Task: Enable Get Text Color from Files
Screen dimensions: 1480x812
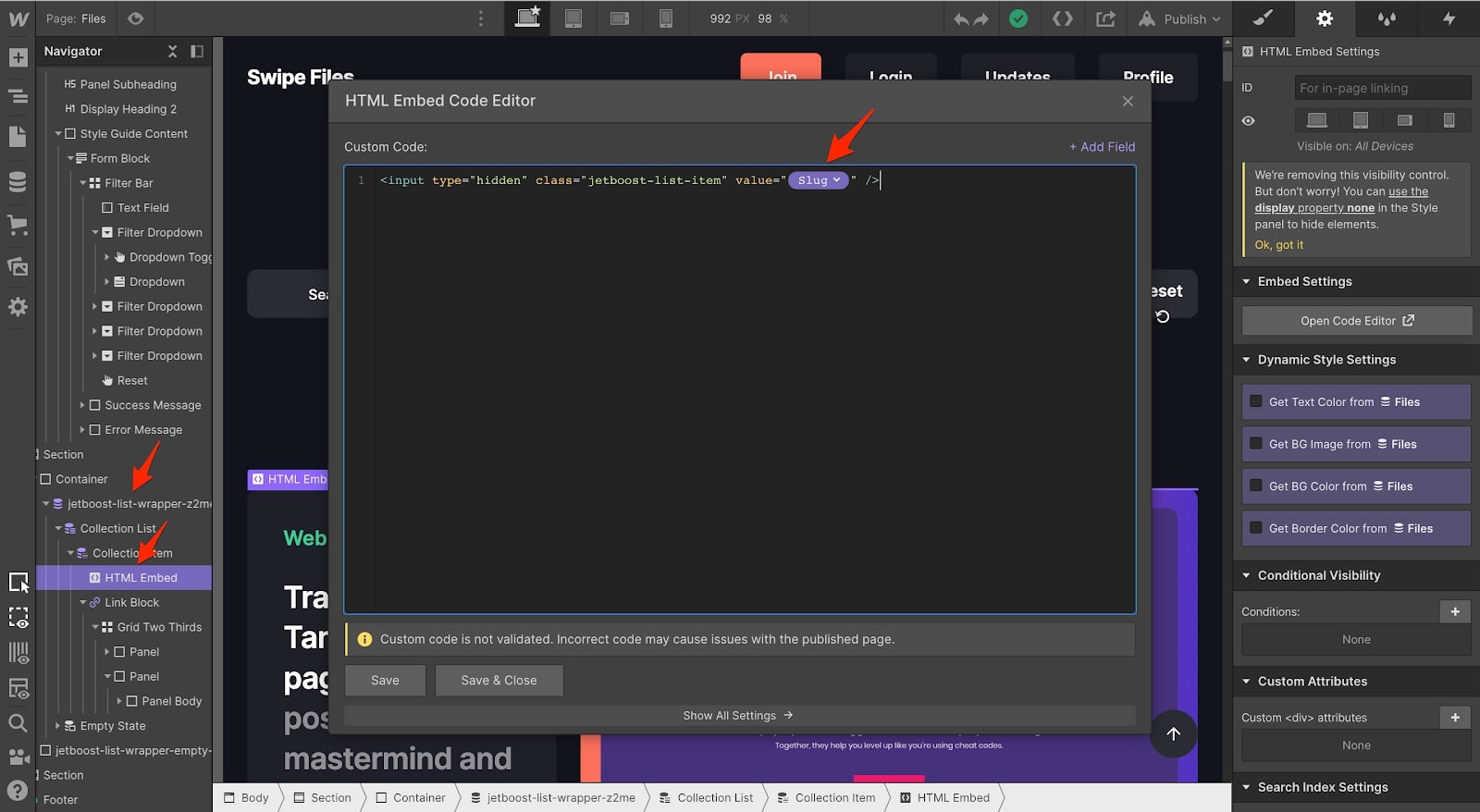Action: (x=1256, y=401)
